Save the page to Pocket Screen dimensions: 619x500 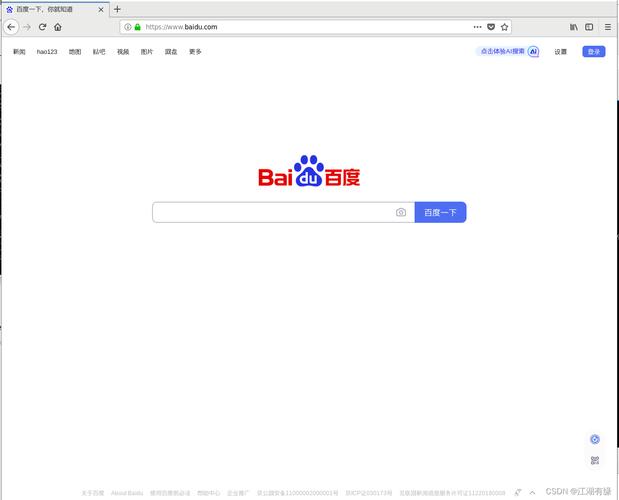coord(491,27)
